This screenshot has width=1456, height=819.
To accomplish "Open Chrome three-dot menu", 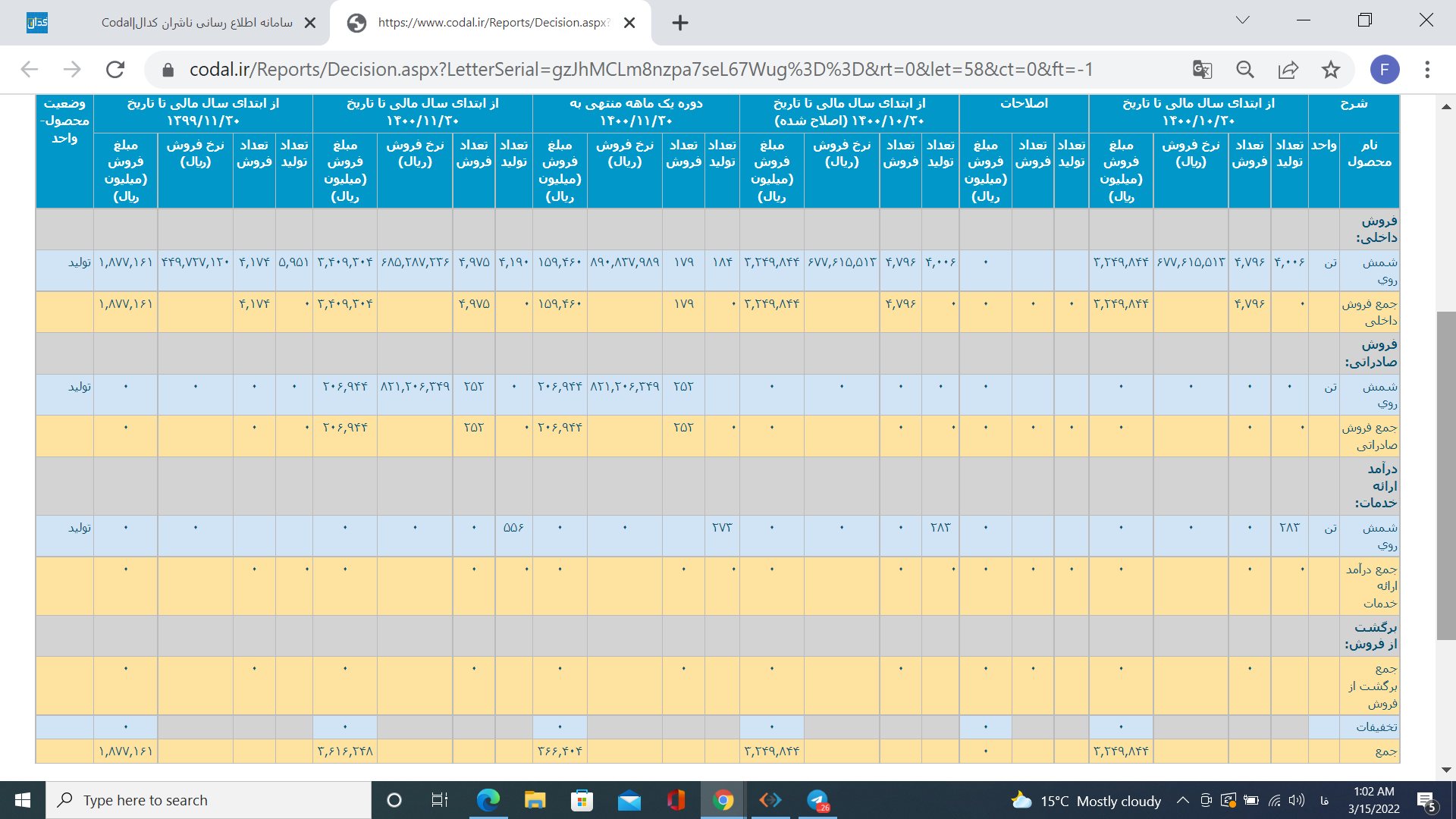I will coord(1427,70).
